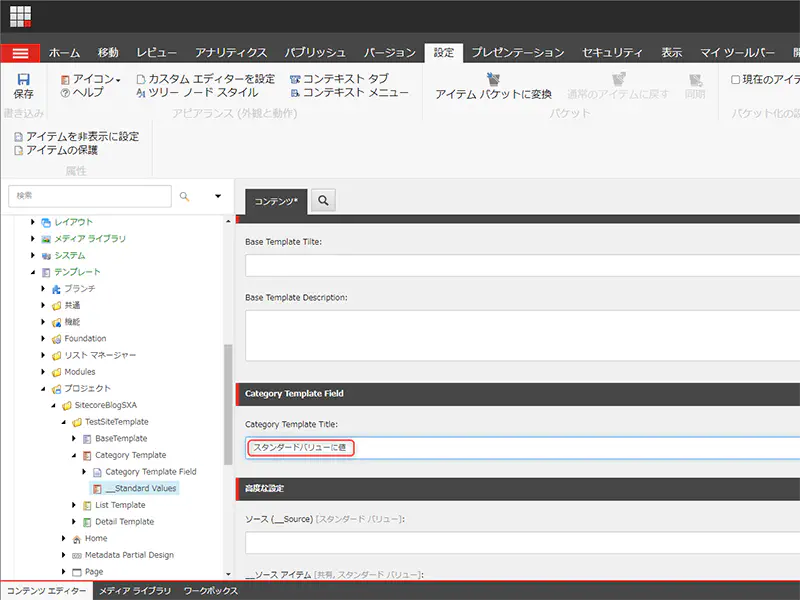800x600 pixels.
Task: Select the Metadata Partial Design item
Action: (x=129, y=555)
